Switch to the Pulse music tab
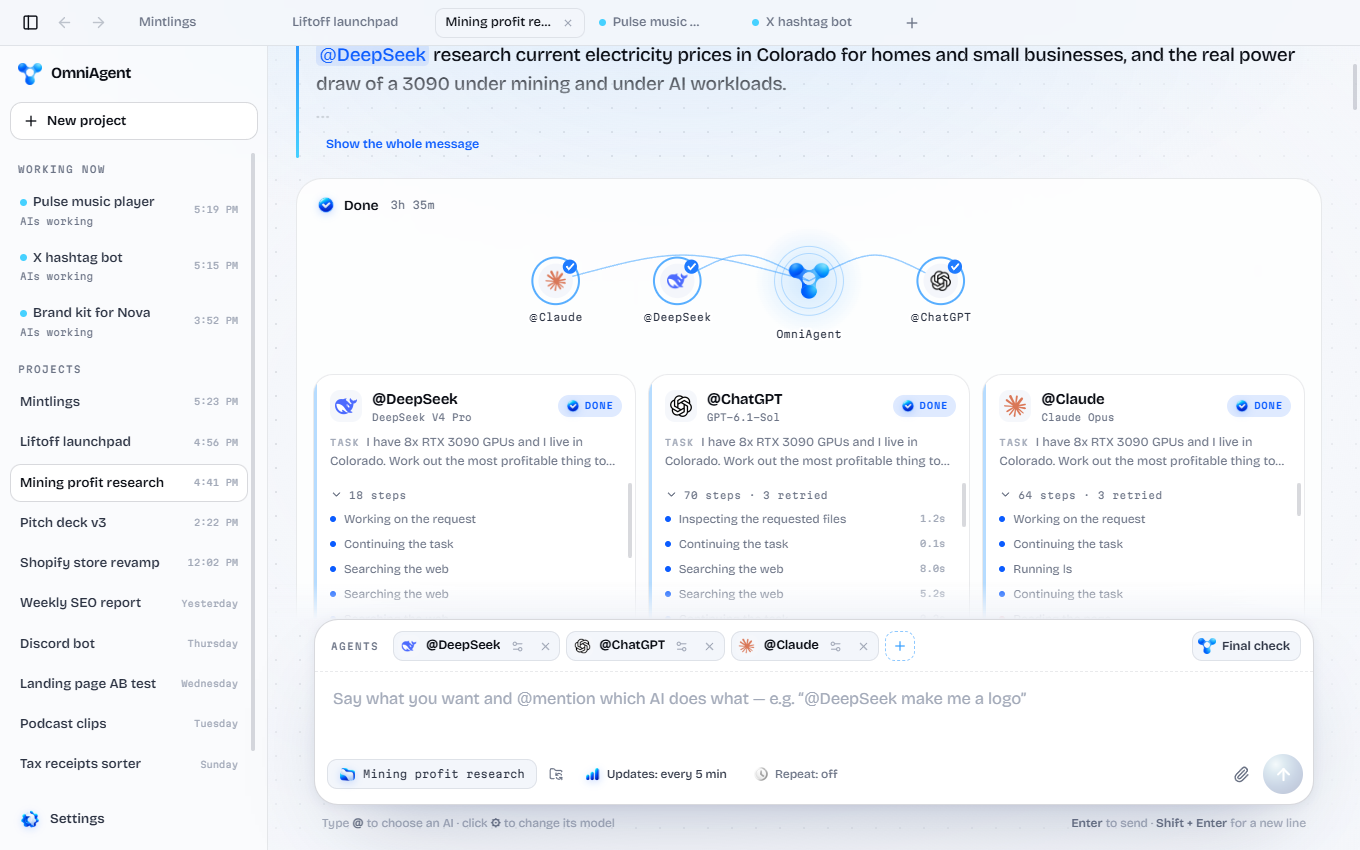This screenshot has height=850, width=1360. point(650,22)
